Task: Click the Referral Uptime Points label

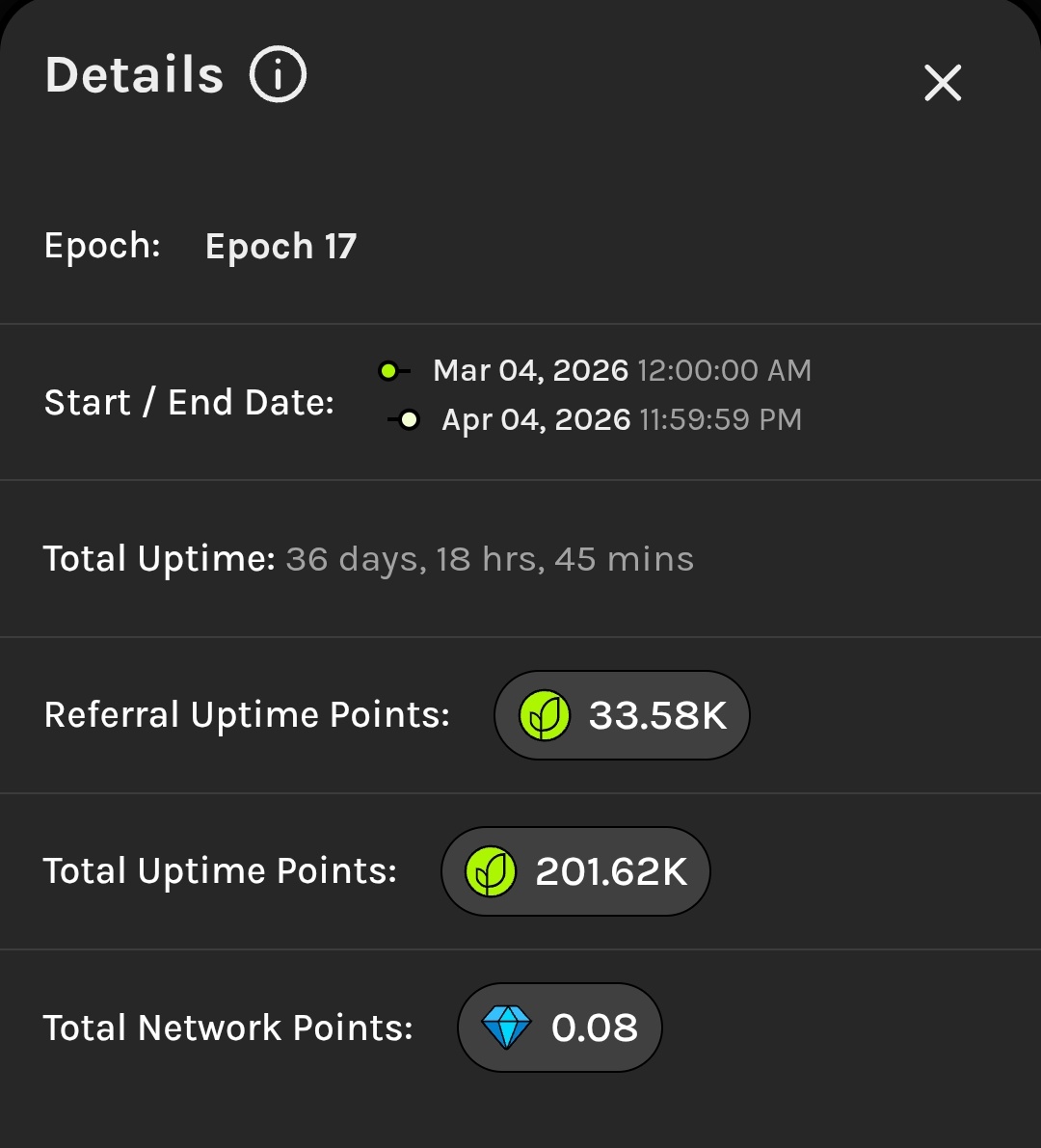Action: [x=247, y=716]
